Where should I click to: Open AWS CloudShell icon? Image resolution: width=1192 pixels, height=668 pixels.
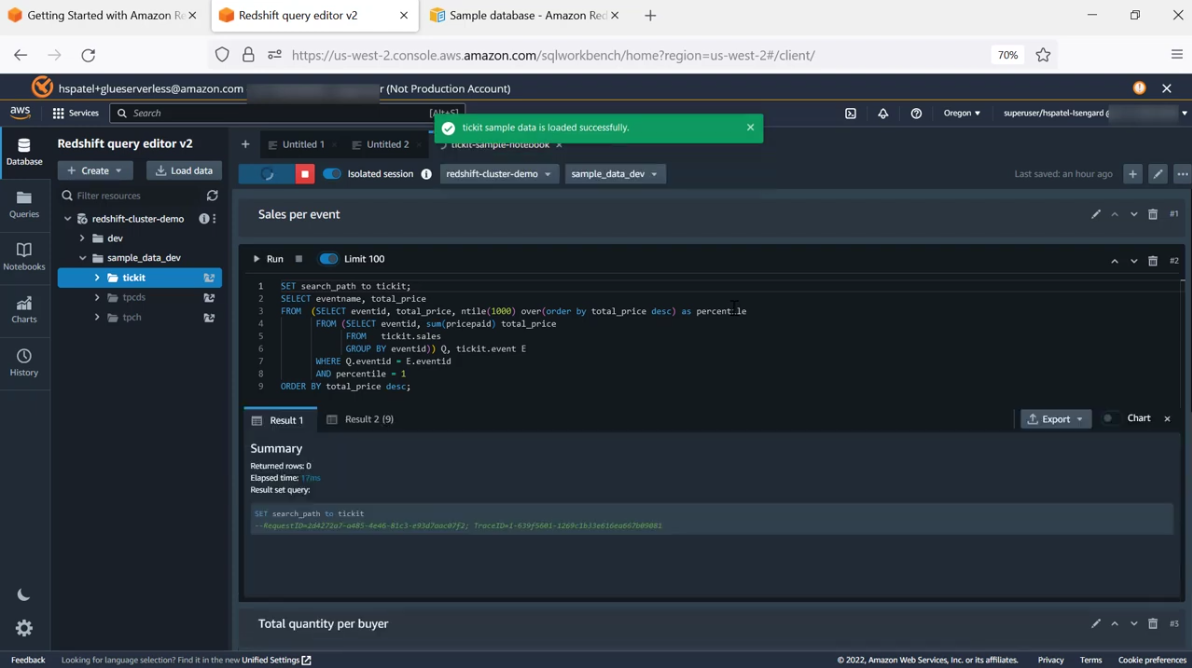click(x=851, y=113)
